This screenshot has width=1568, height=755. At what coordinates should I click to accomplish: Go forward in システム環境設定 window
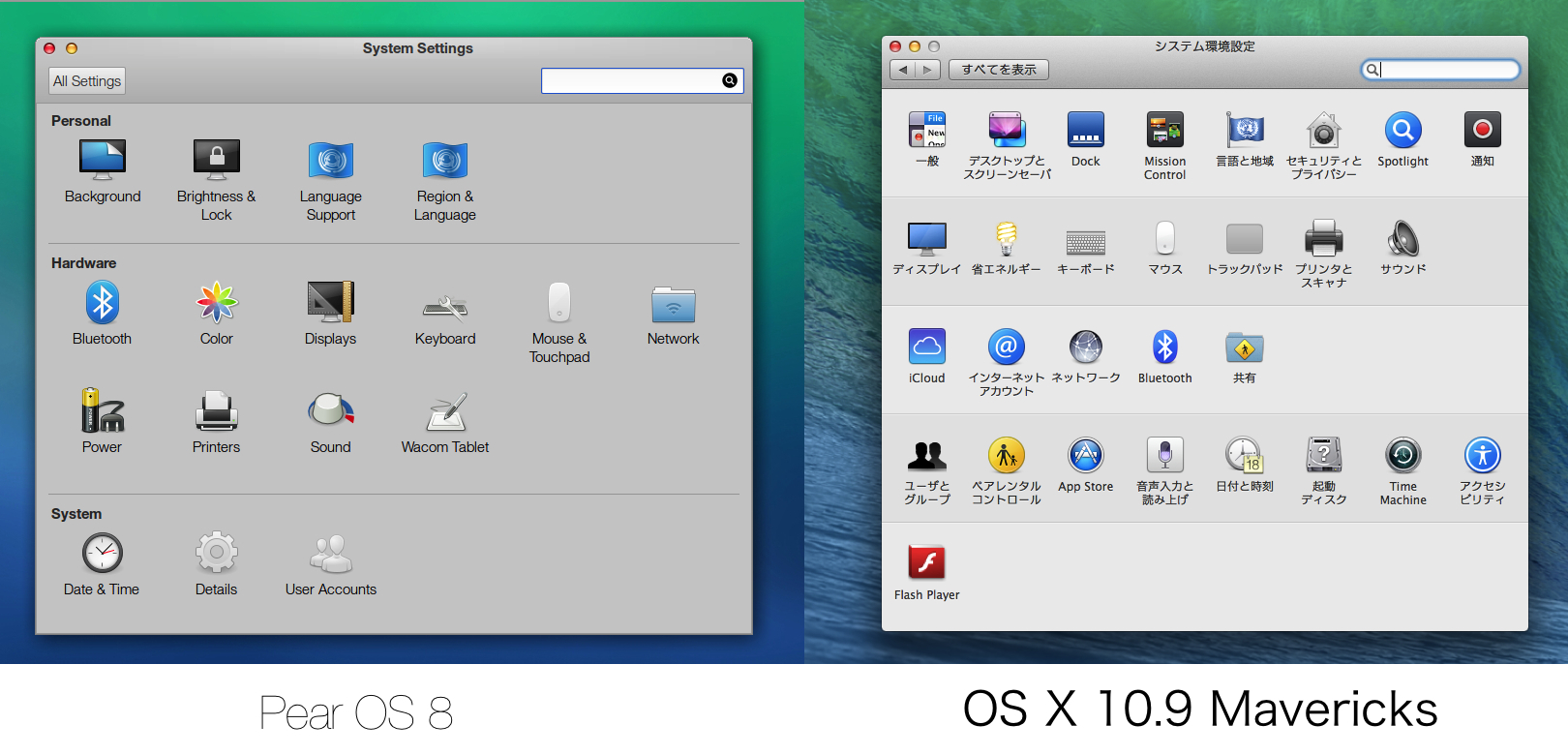pos(928,70)
